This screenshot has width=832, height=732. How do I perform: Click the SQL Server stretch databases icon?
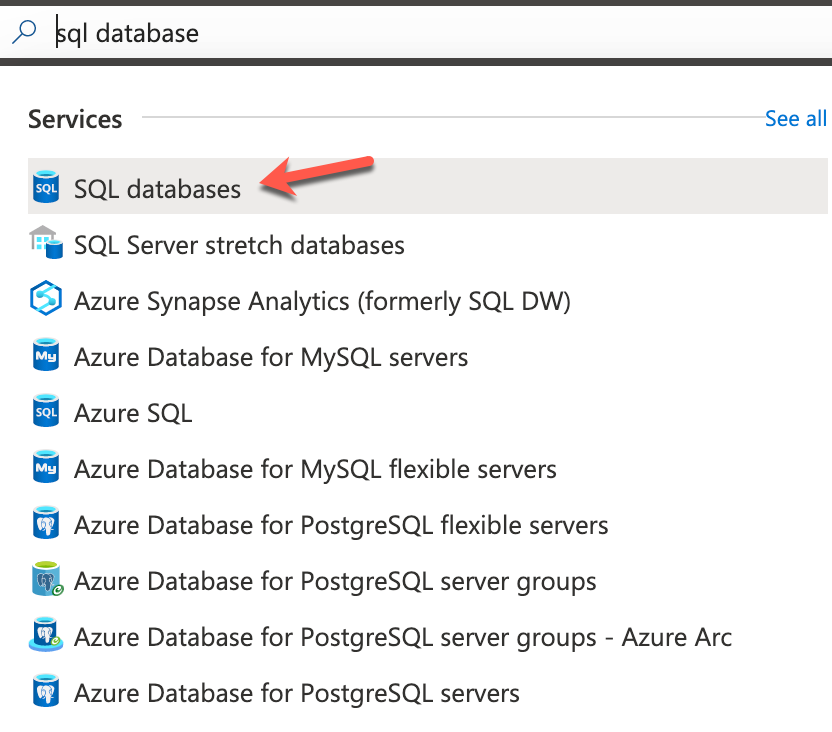click(46, 243)
